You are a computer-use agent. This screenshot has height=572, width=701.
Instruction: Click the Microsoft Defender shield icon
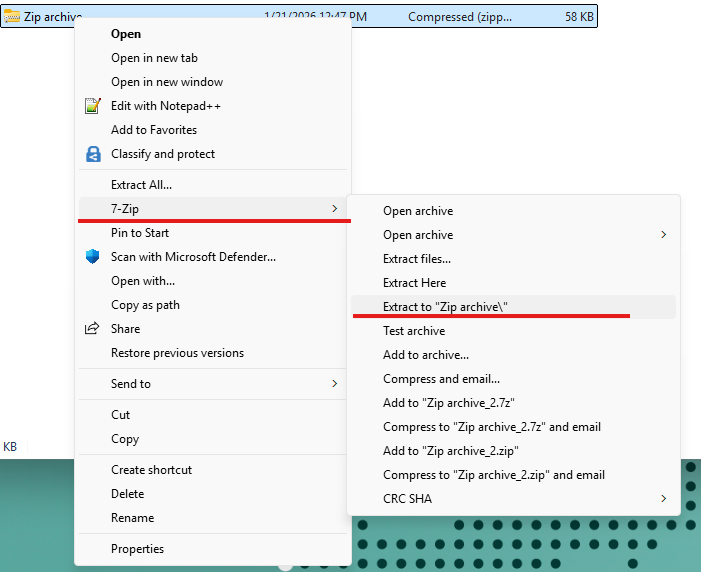pos(93,257)
